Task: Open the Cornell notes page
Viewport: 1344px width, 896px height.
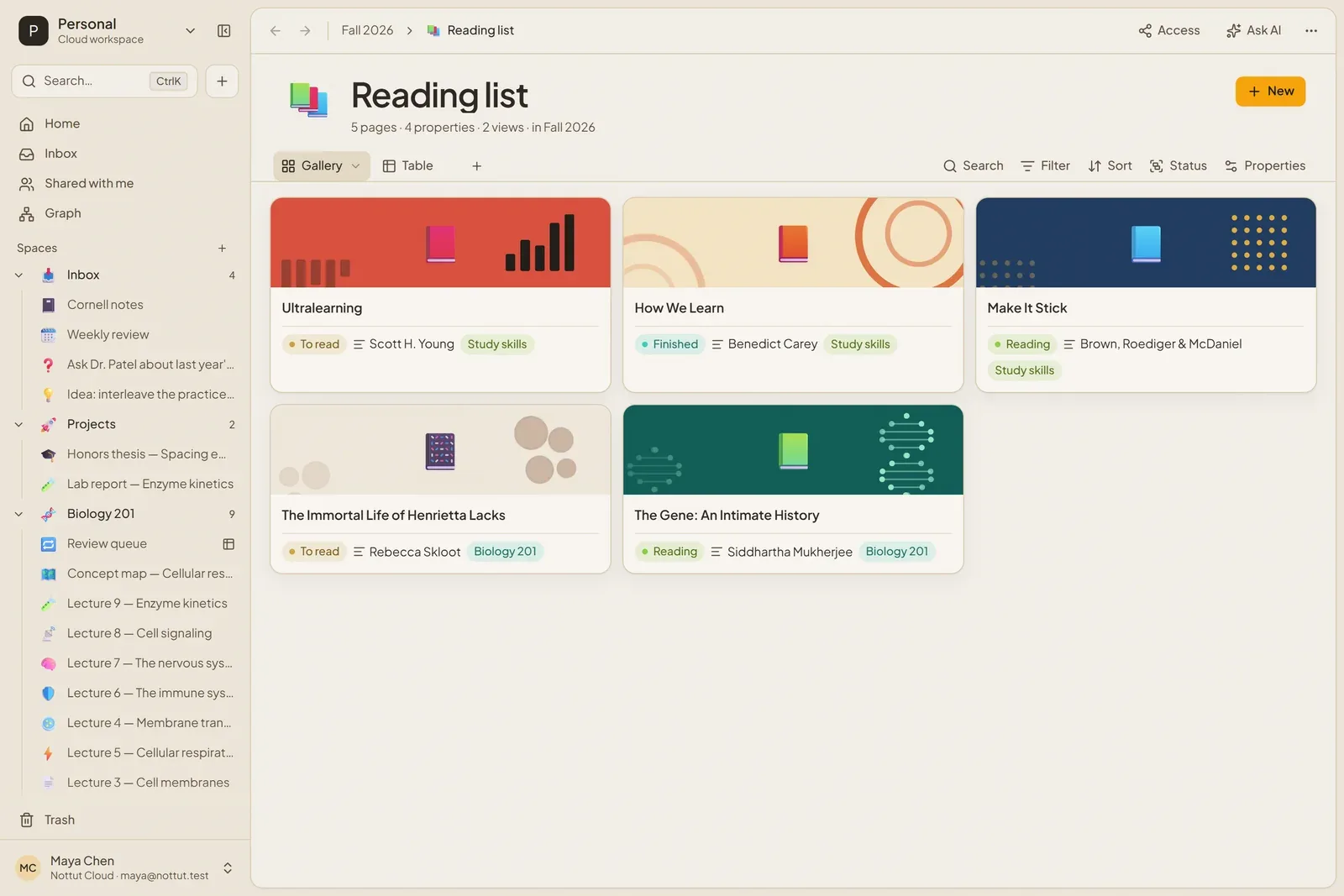Action: point(138,305)
